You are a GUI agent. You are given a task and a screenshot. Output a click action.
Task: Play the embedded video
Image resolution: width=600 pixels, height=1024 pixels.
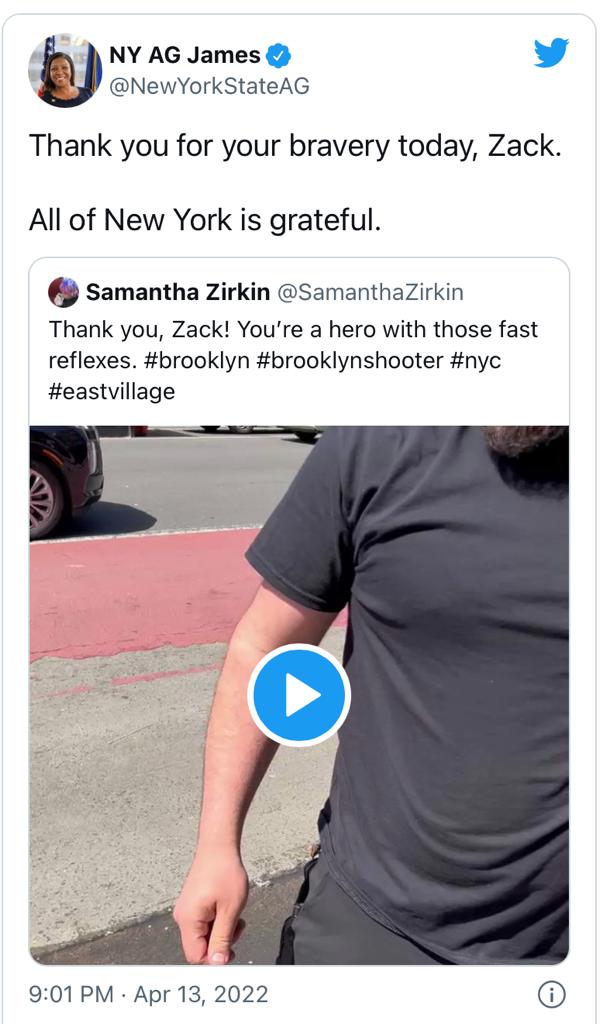tap(299, 695)
